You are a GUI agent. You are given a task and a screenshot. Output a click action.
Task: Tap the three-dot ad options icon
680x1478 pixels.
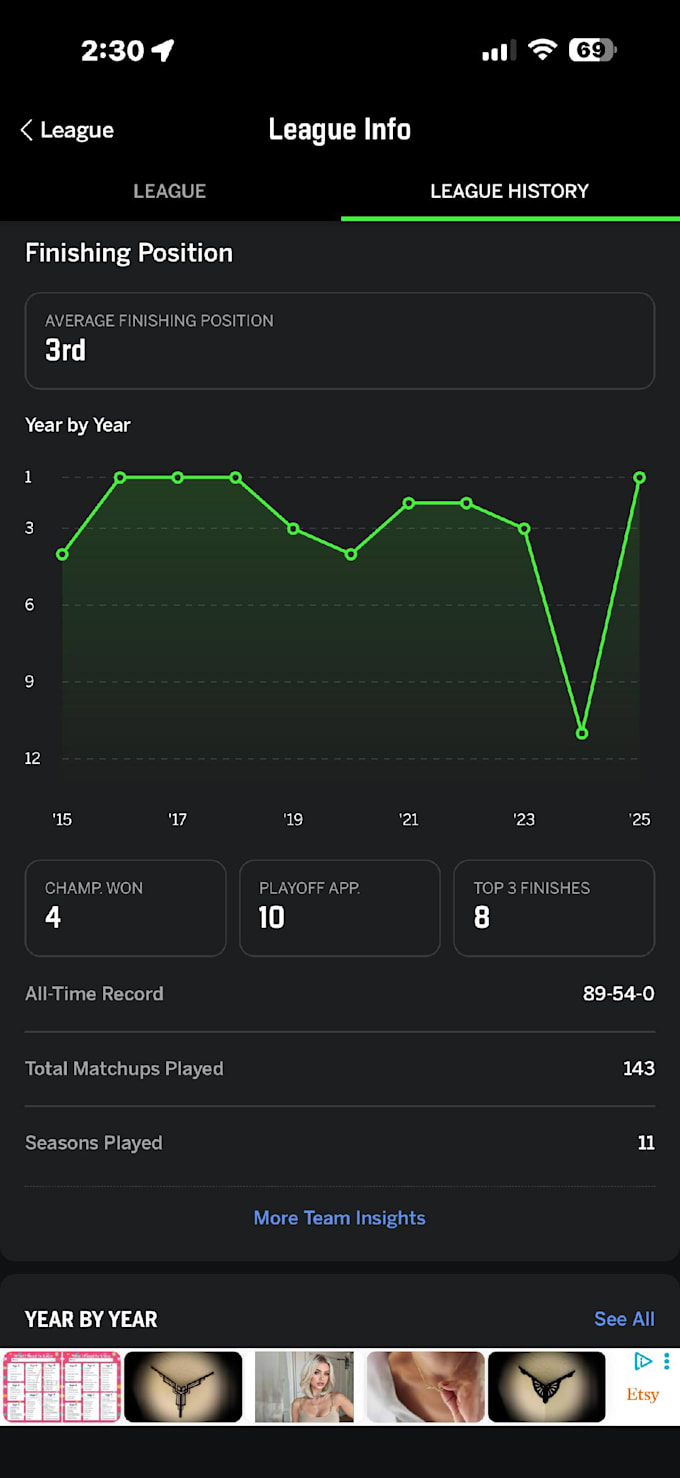[x=667, y=1361]
